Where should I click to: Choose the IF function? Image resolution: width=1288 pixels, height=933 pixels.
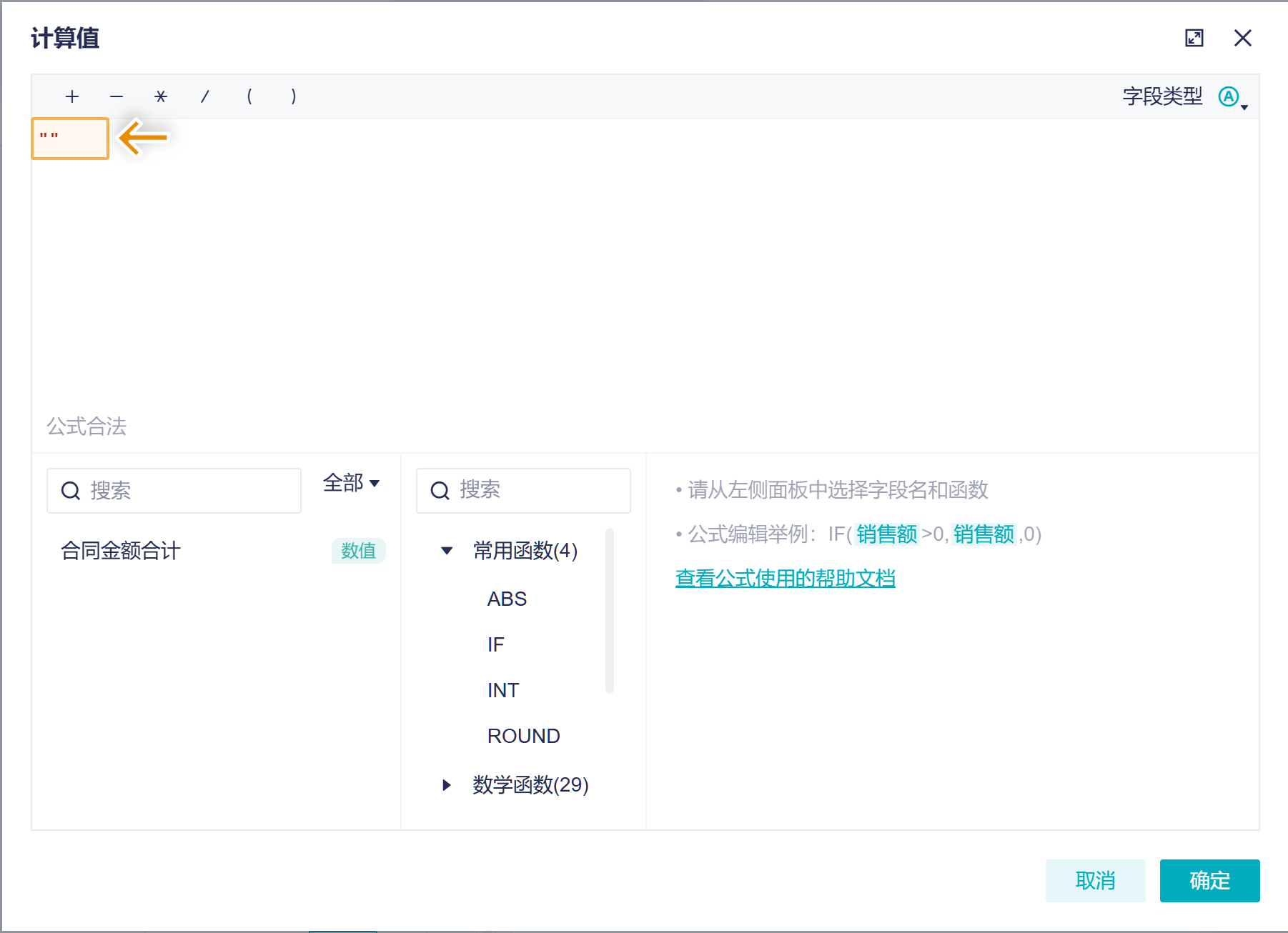coord(496,644)
